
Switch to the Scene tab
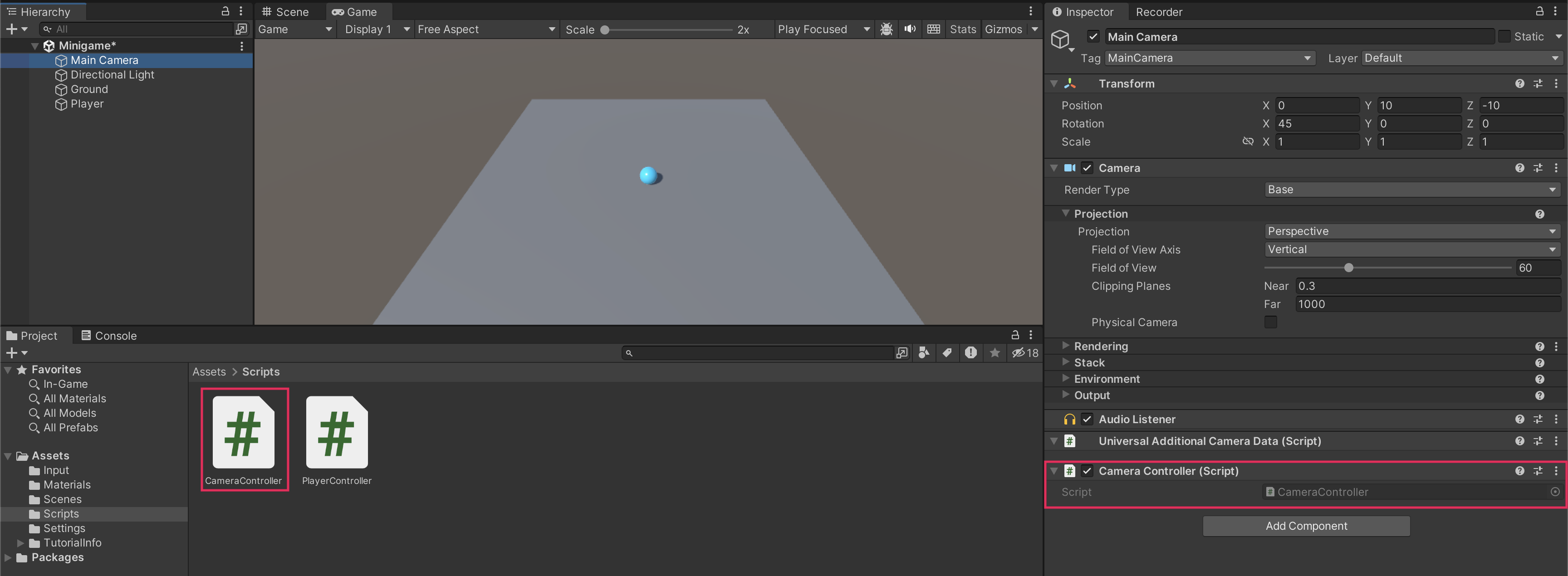(285, 11)
